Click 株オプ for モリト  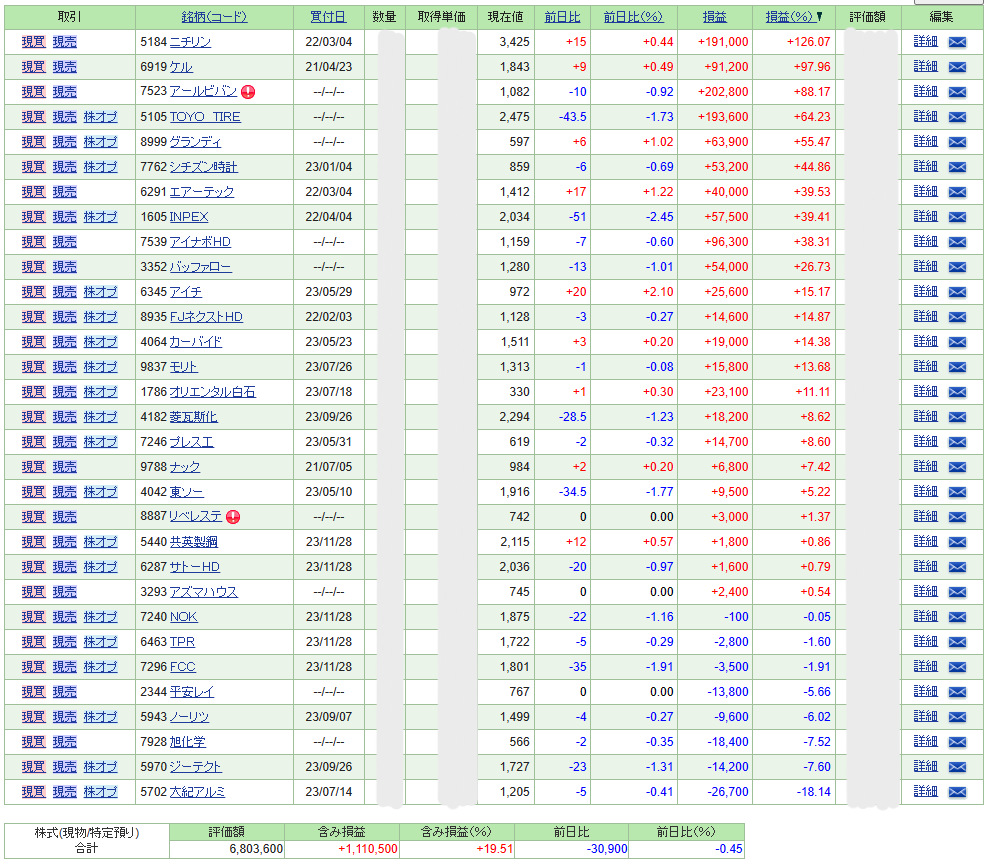coord(101,367)
